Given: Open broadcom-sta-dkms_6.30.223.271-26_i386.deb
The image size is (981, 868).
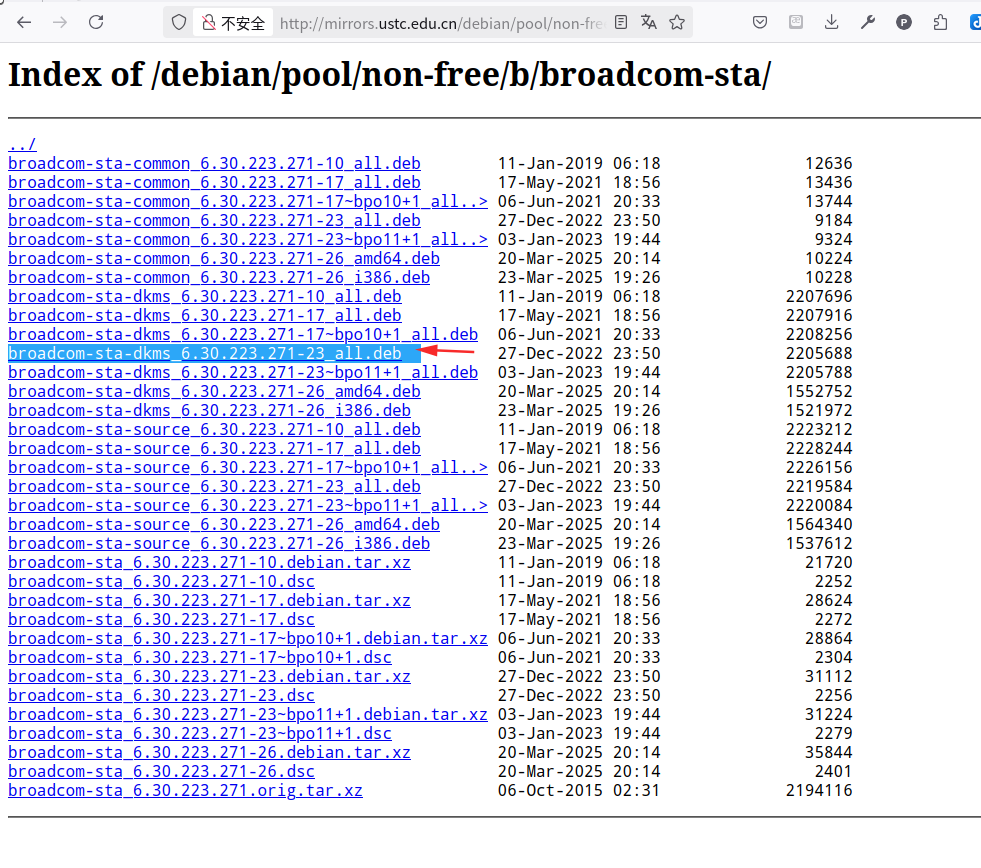Looking at the screenshot, I should [x=210, y=411].
